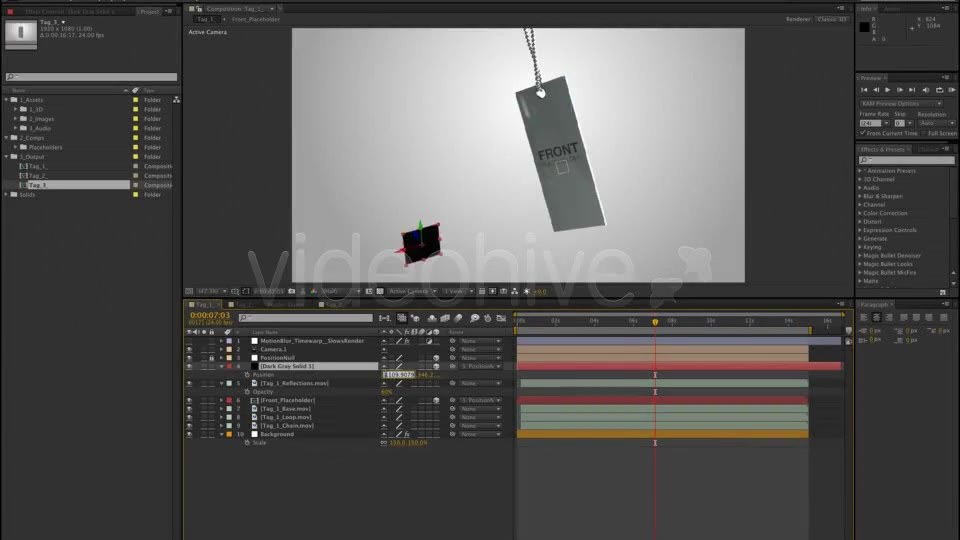
Task: Jump to the first frame in the Preview panel
Action: point(864,90)
